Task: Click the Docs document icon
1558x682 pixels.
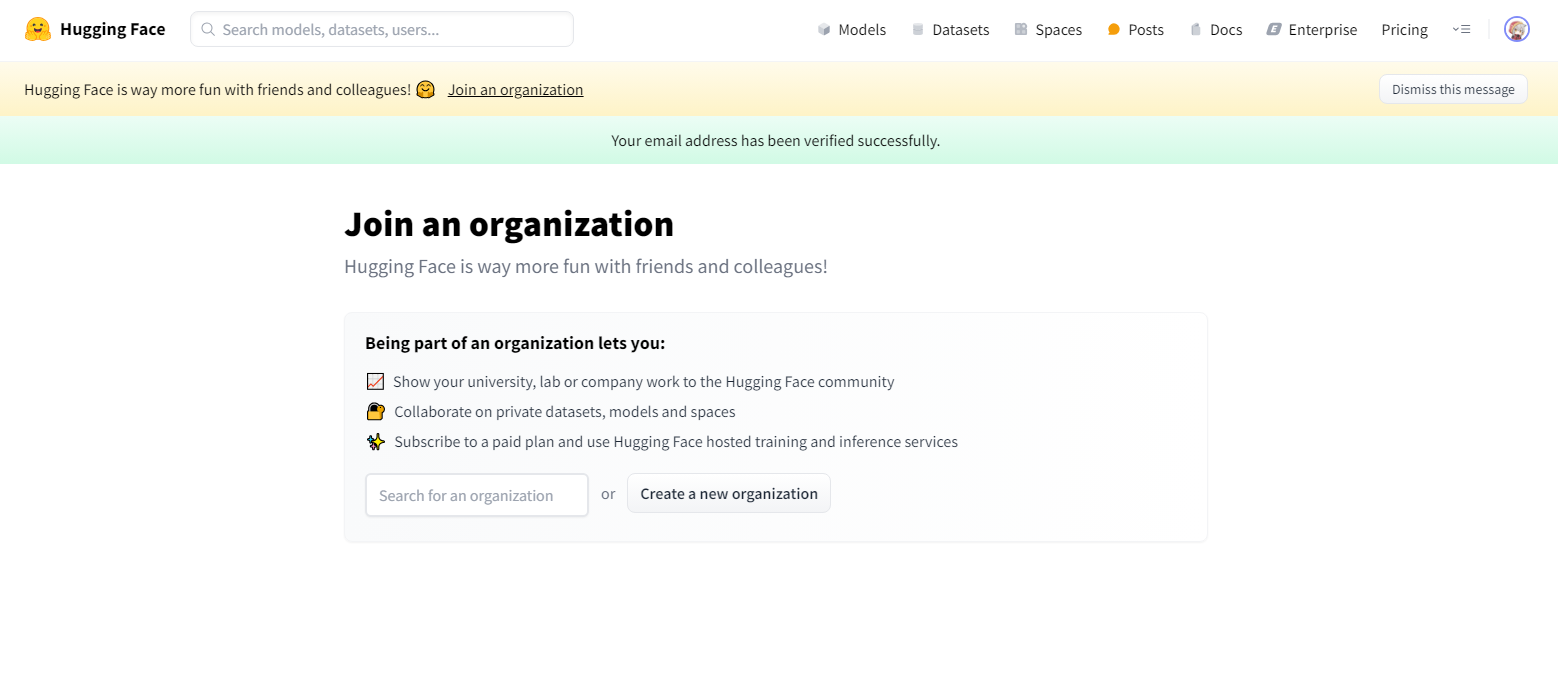Action: tap(1195, 30)
